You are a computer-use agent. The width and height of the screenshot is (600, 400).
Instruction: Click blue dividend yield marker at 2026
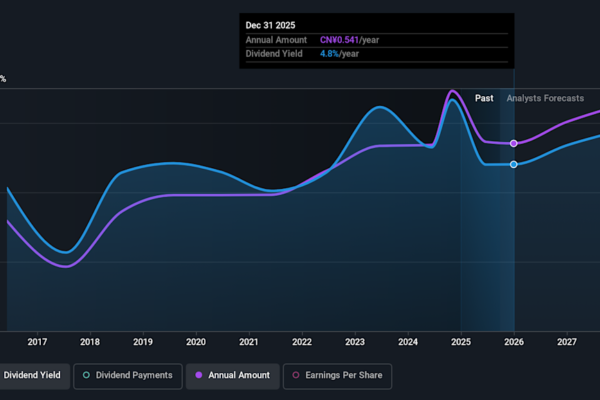pyautogui.click(x=514, y=164)
